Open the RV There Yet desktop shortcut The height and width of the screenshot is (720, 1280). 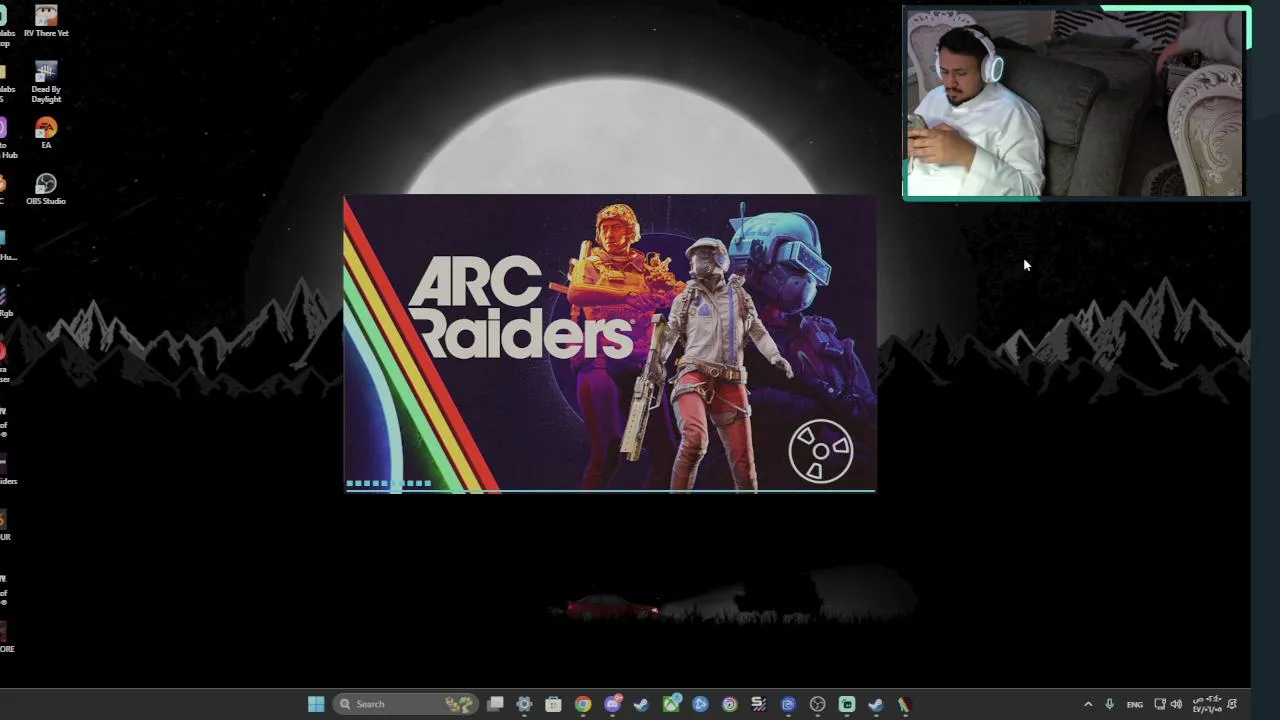[x=46, y=21]
